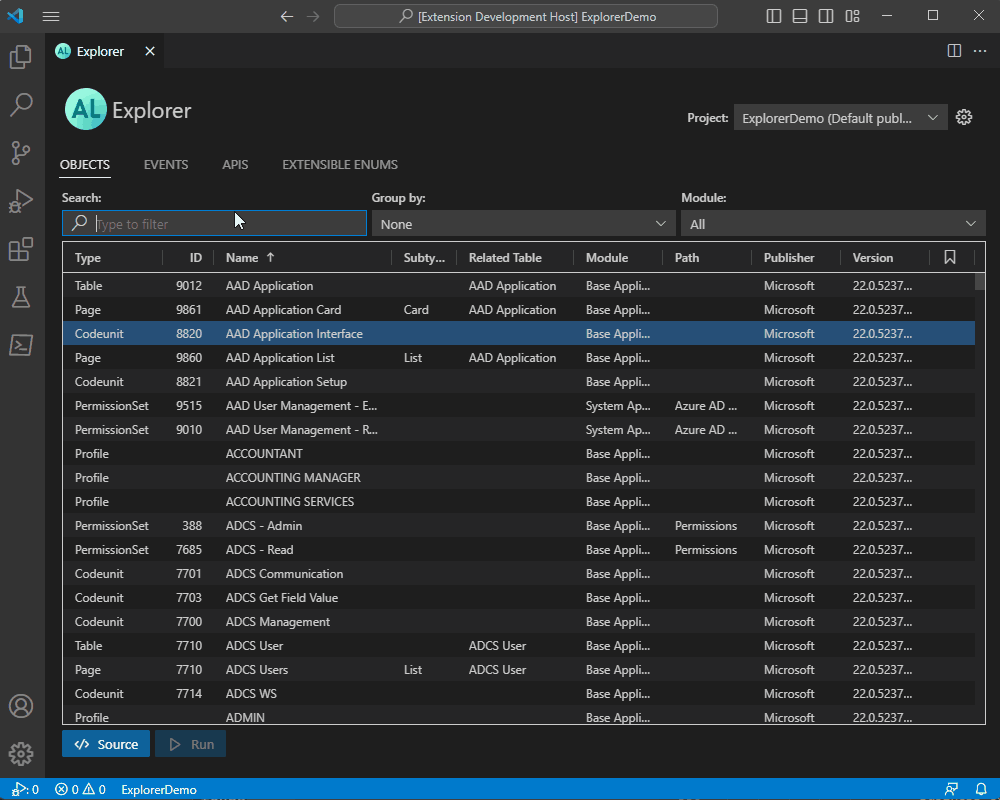Image resolution: width=1000 pixels, height=800 pixels.
Task: Click the feedback icon in status bar
Action: pos(951,789)
